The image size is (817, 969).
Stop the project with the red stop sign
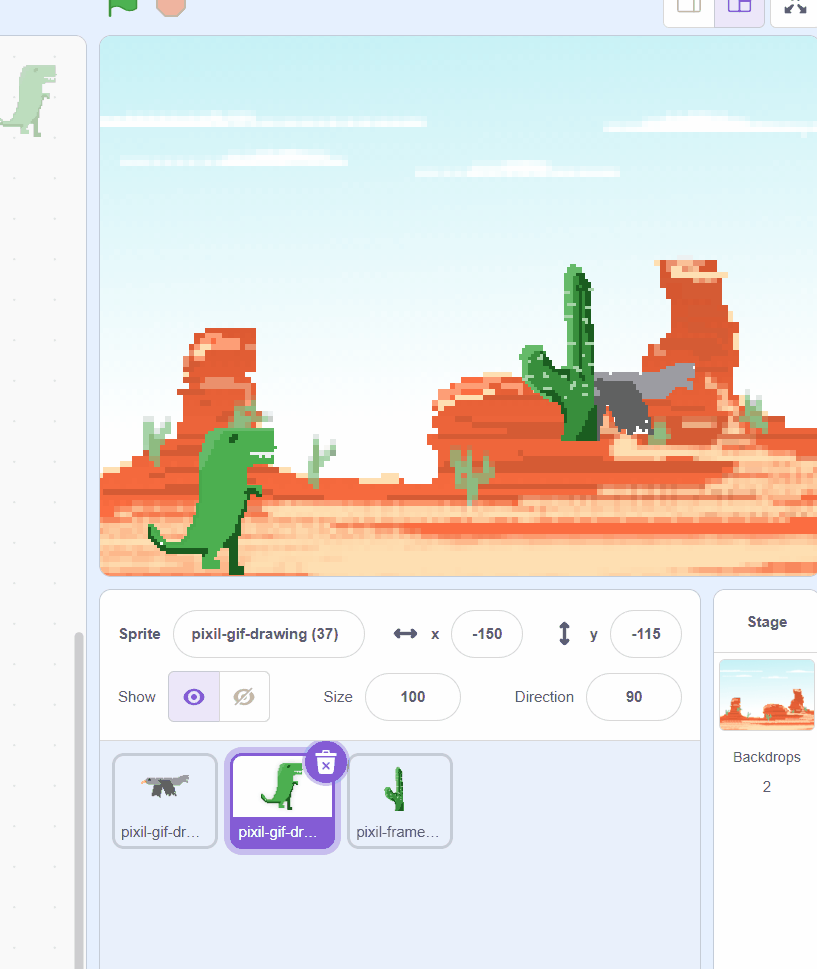[x=171, y=6]
